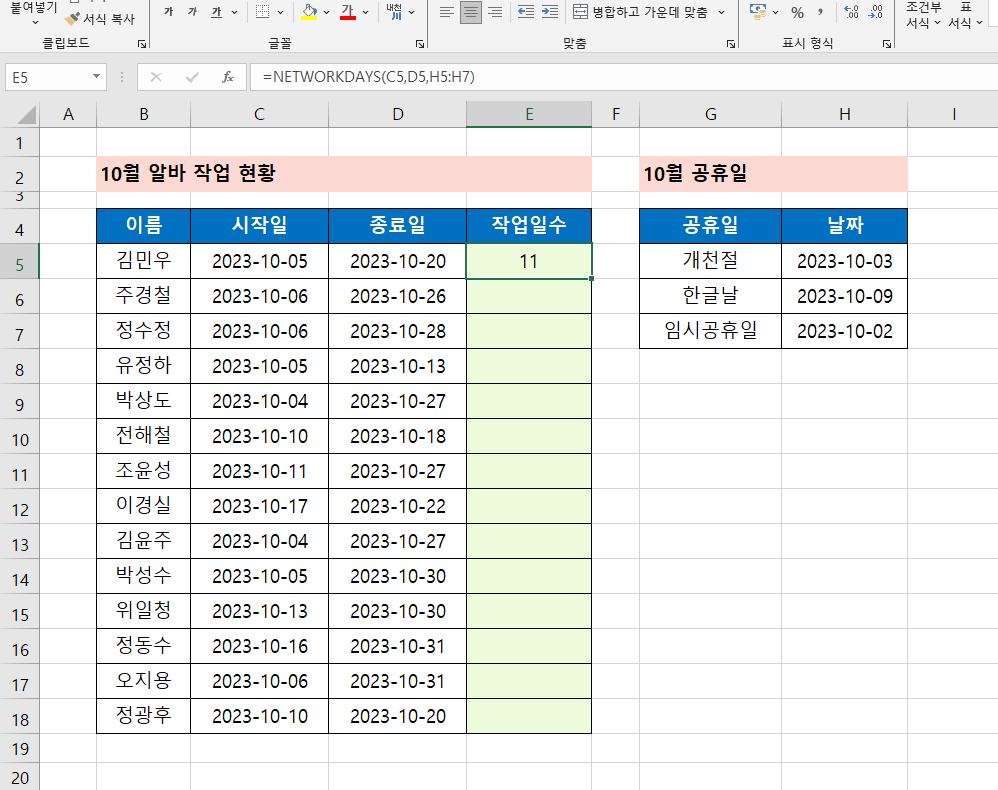Click the Insert Function fx icon

point(228,77)
